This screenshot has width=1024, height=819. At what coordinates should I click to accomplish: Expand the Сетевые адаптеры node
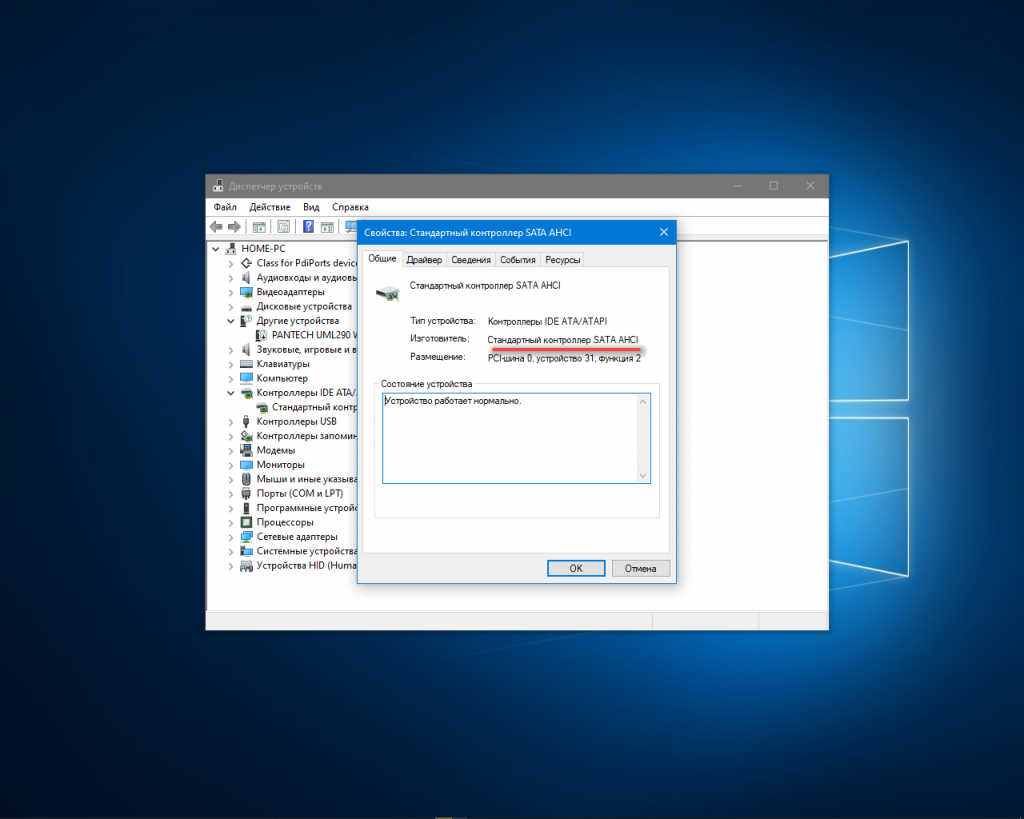[231, 537]
